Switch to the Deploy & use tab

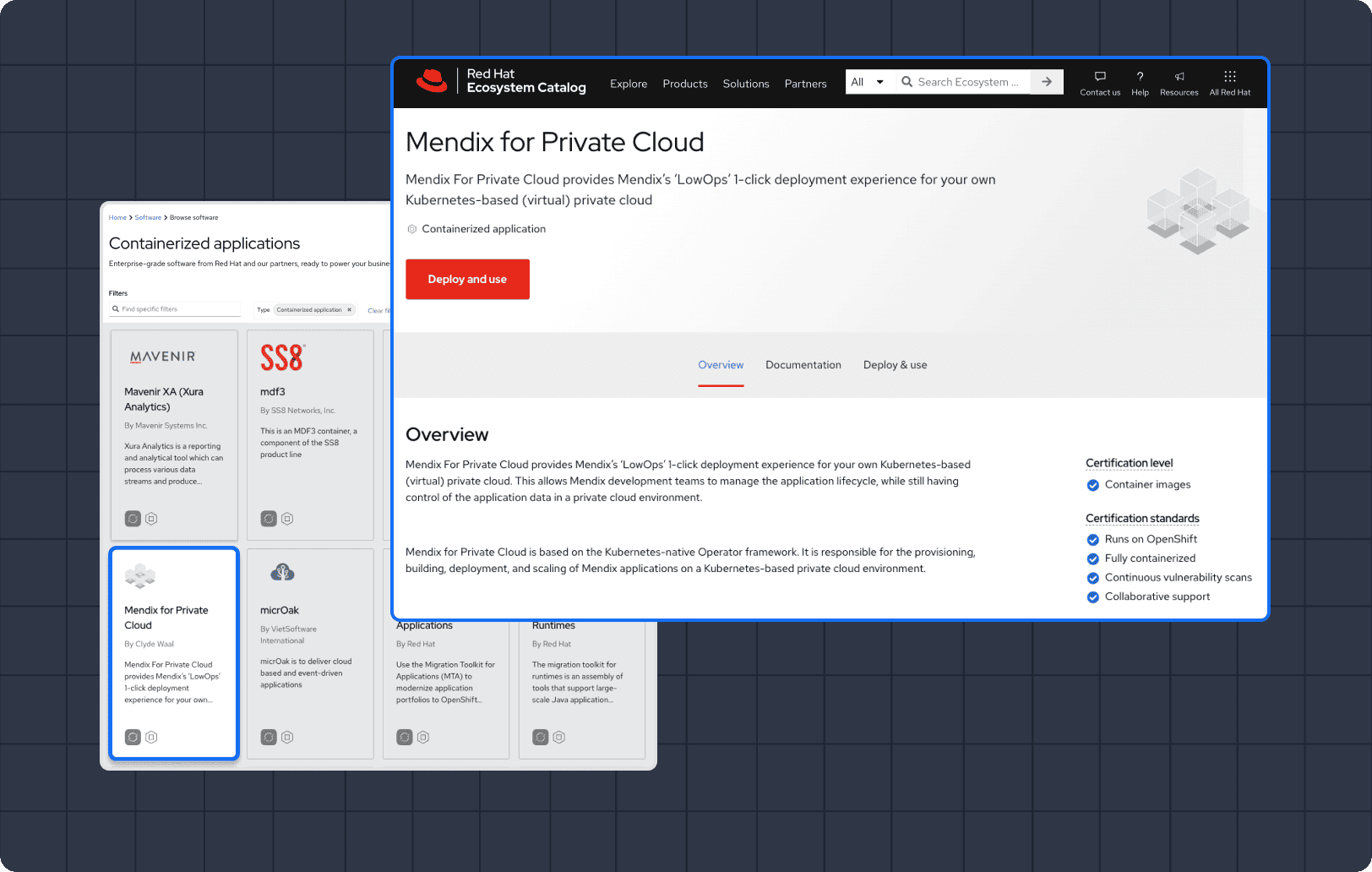(x=895, y=365)
